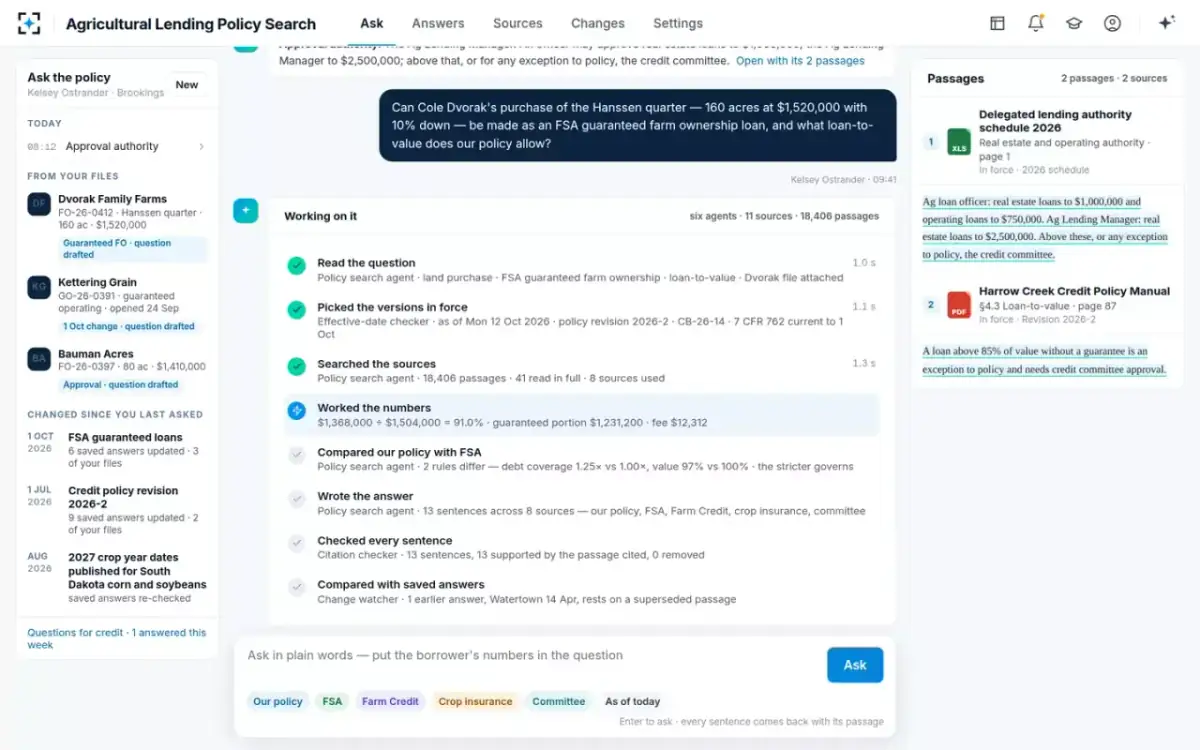Click the sparkle assistant icon

pyautogui.click(x=1166, y=23)
